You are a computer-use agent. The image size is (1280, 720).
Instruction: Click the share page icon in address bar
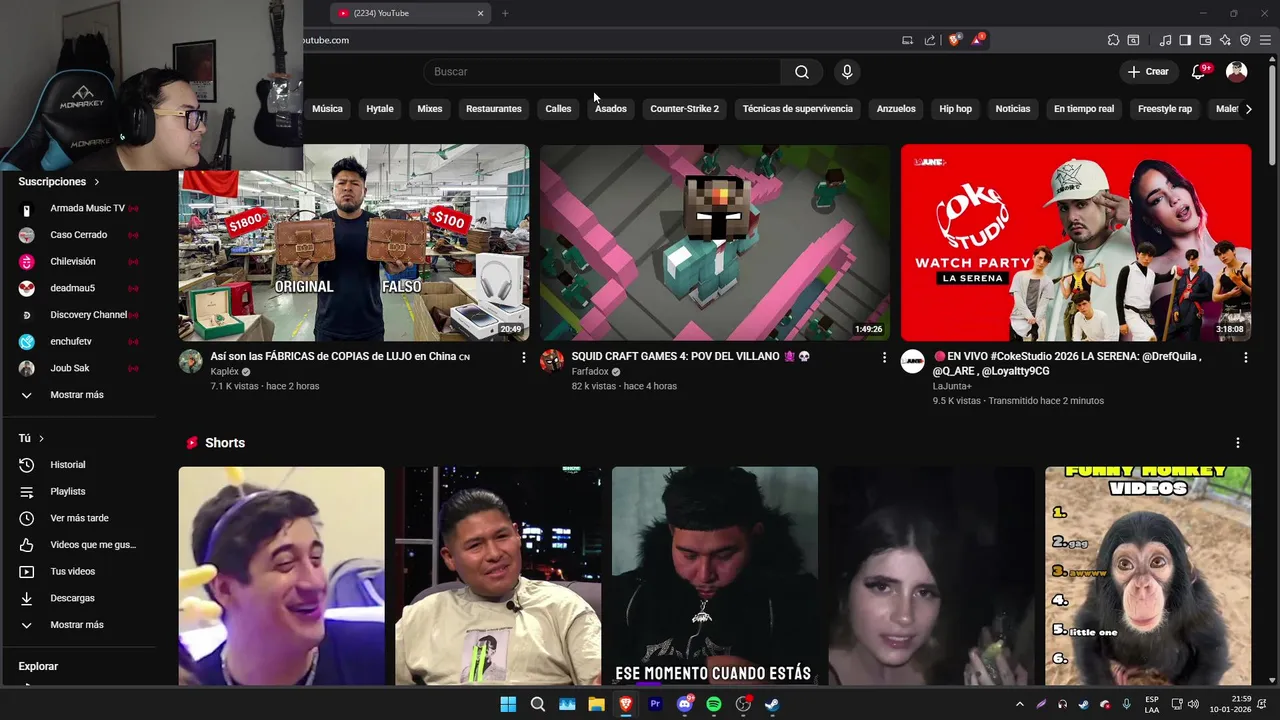(930, 40)
